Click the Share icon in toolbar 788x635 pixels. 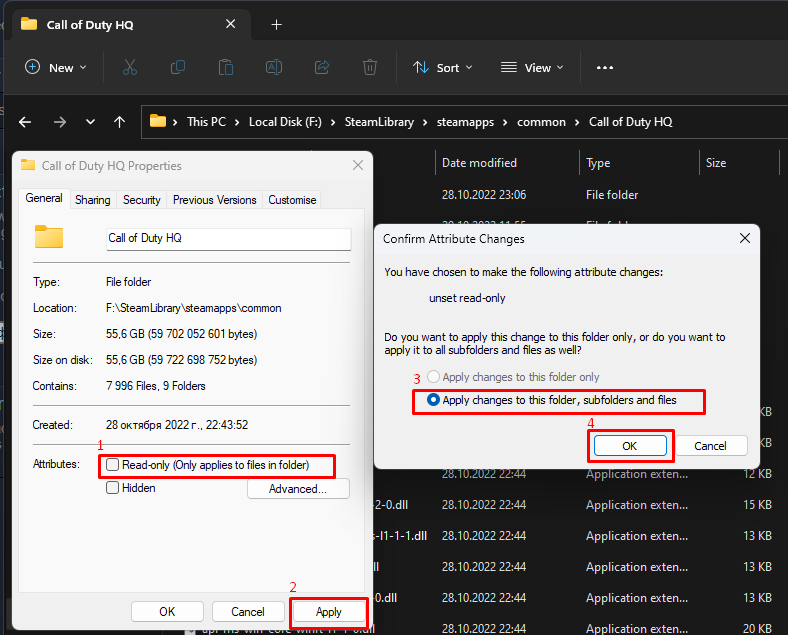[x=322, y=67]
